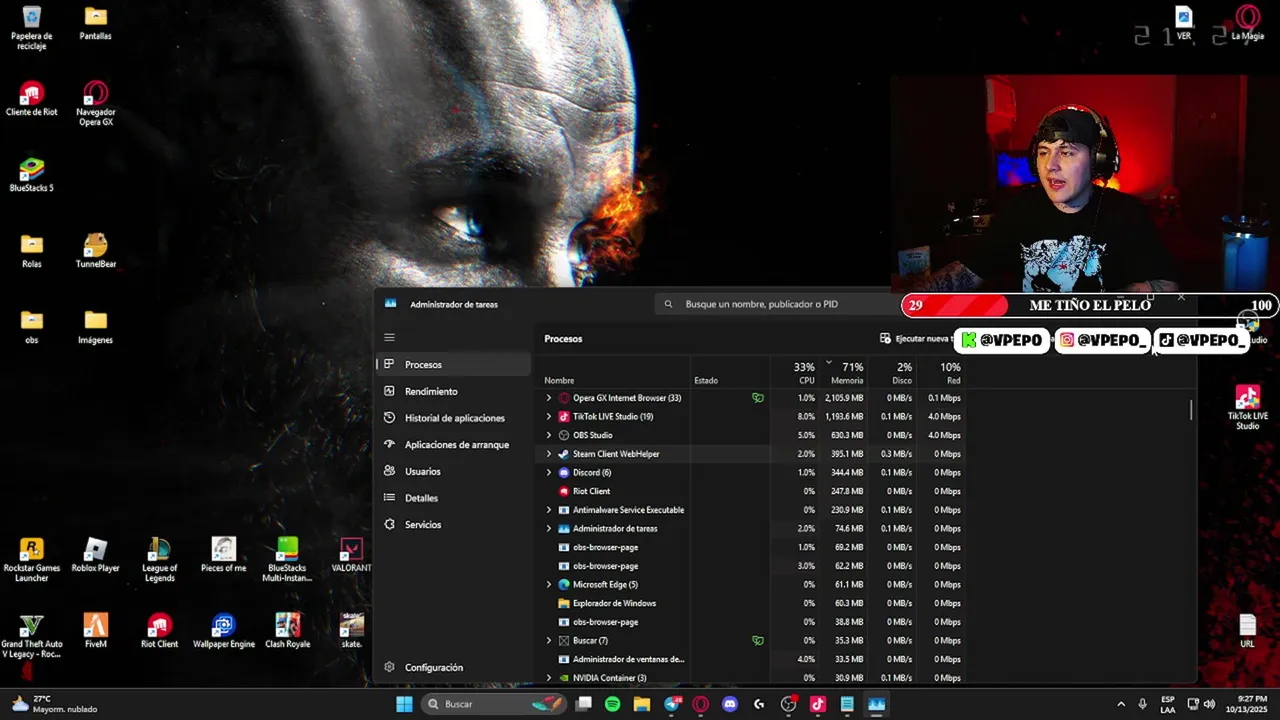Select Grand Theft Auto V Legacy icon

coord(31,636)
